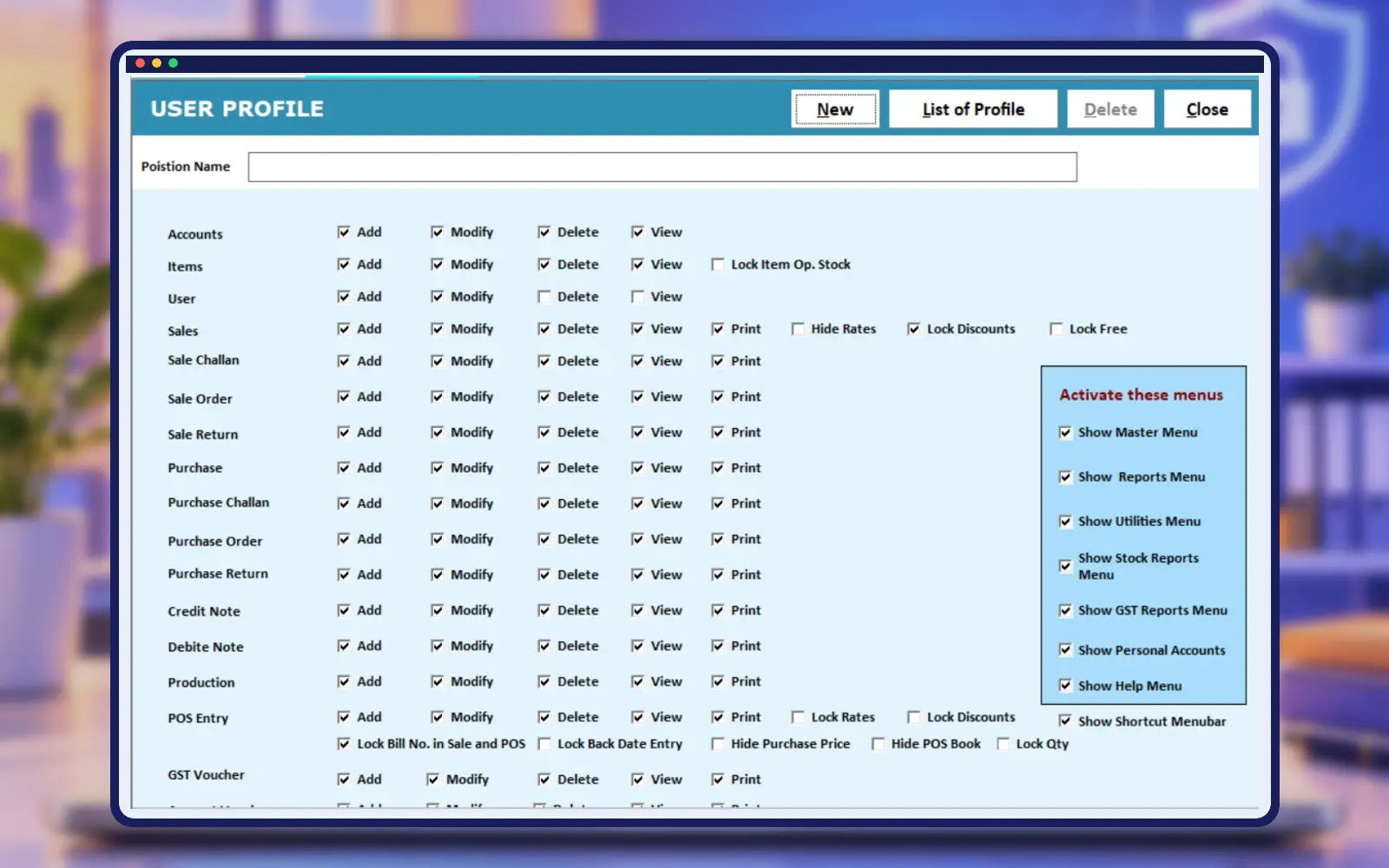Toggle Modify checkbox for Purchase Challan
The image size is (1389, 868).
click(x=437, y=503)
